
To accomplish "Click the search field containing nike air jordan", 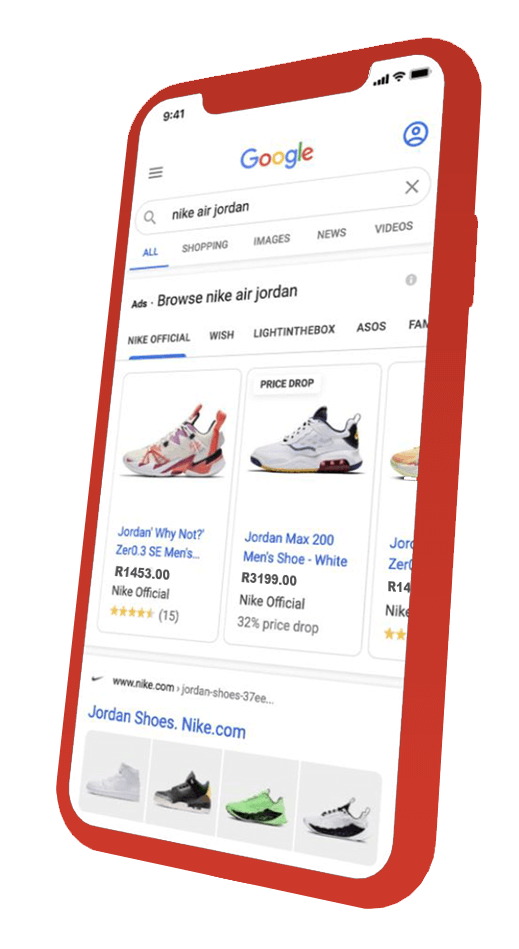I will (283, 202).
